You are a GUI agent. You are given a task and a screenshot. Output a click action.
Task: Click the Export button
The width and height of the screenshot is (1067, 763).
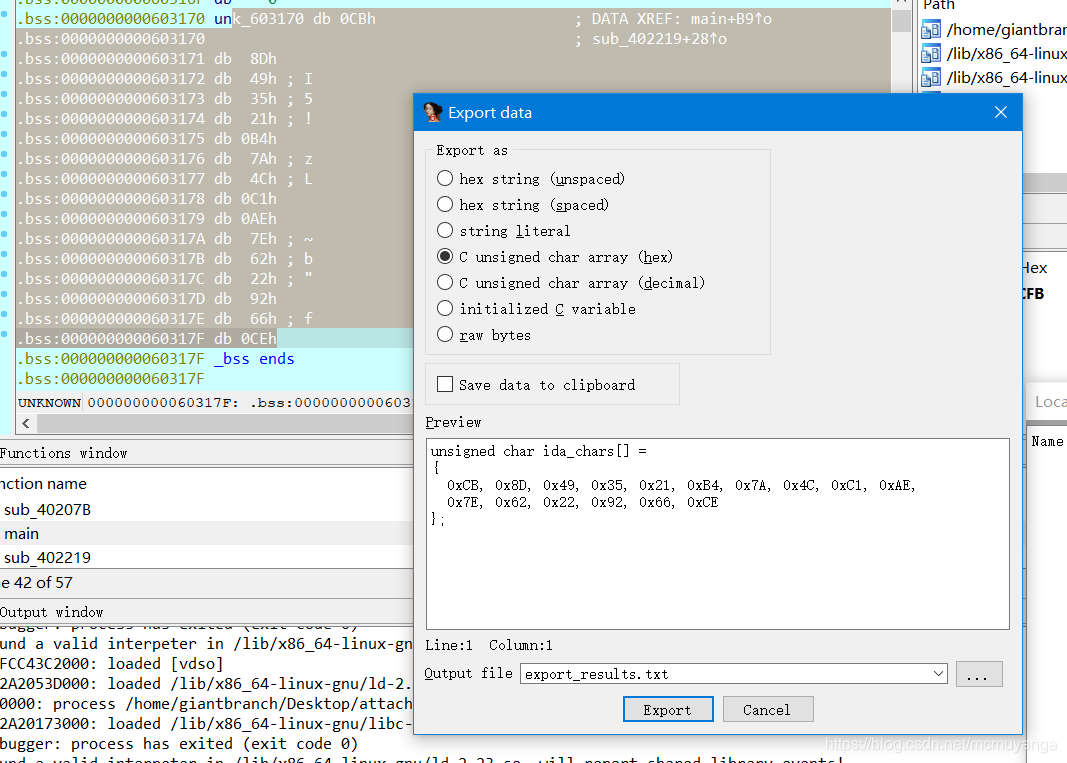point(668,709)
